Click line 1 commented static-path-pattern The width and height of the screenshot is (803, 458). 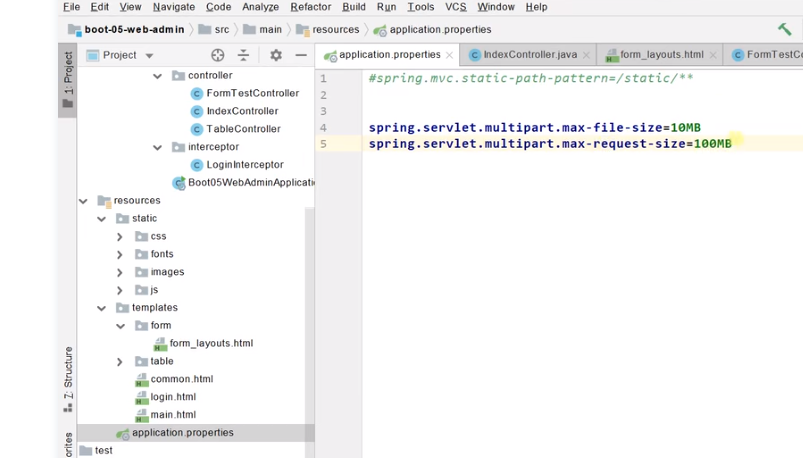[x=531, y=78]
